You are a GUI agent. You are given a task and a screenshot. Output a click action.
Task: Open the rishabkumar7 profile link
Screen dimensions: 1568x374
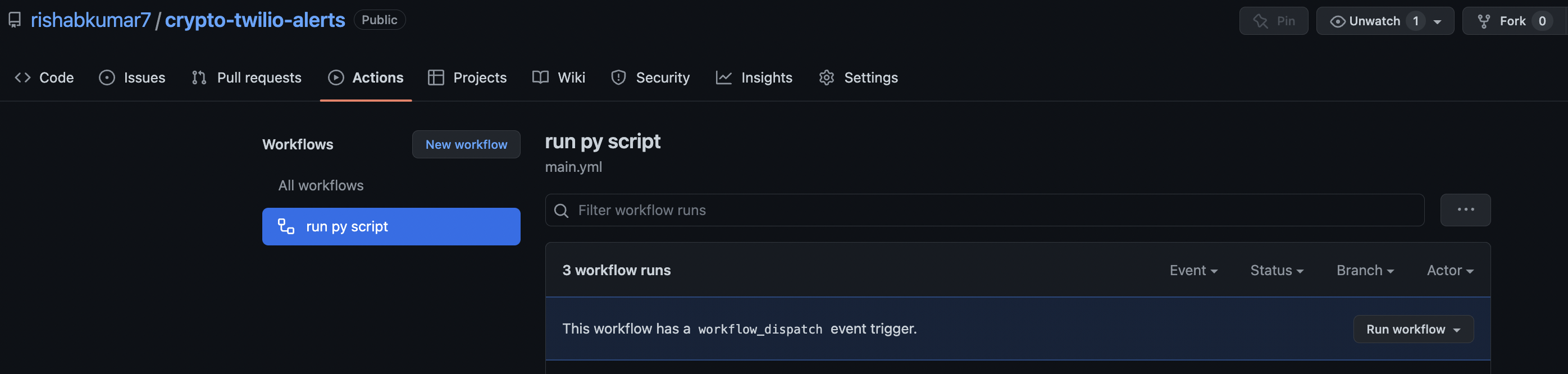pos(90,20)
